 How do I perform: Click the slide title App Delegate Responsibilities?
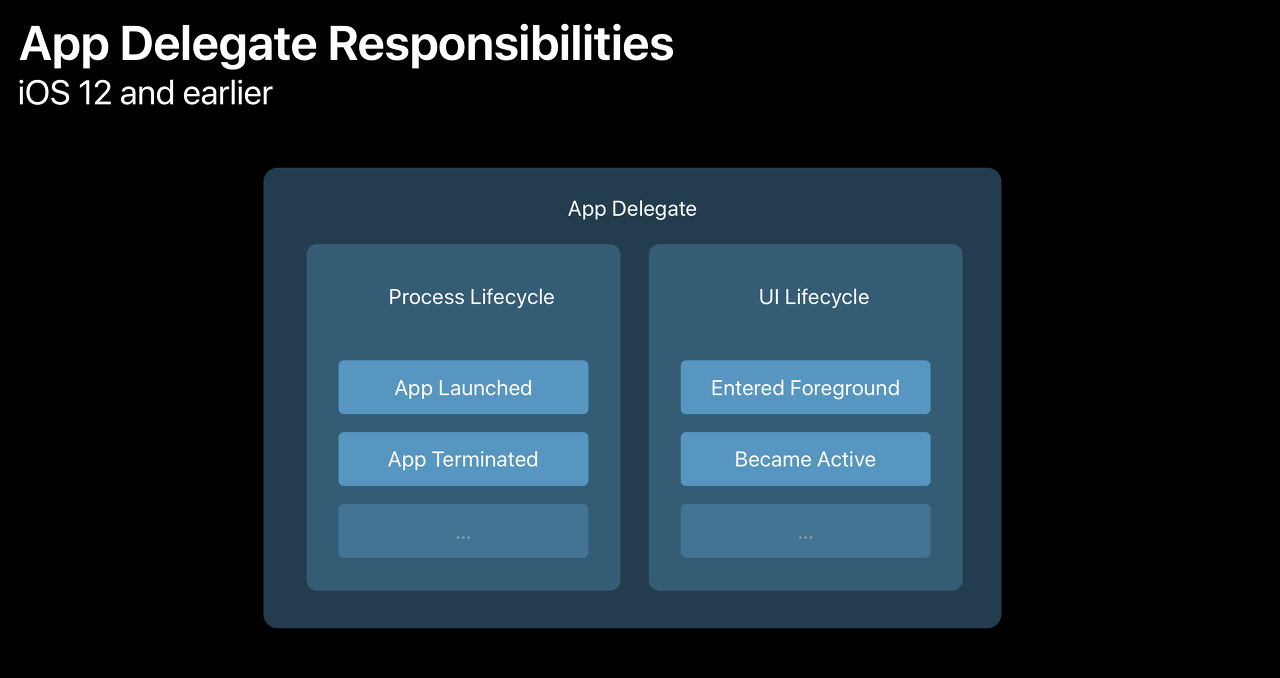pos(345,43)
